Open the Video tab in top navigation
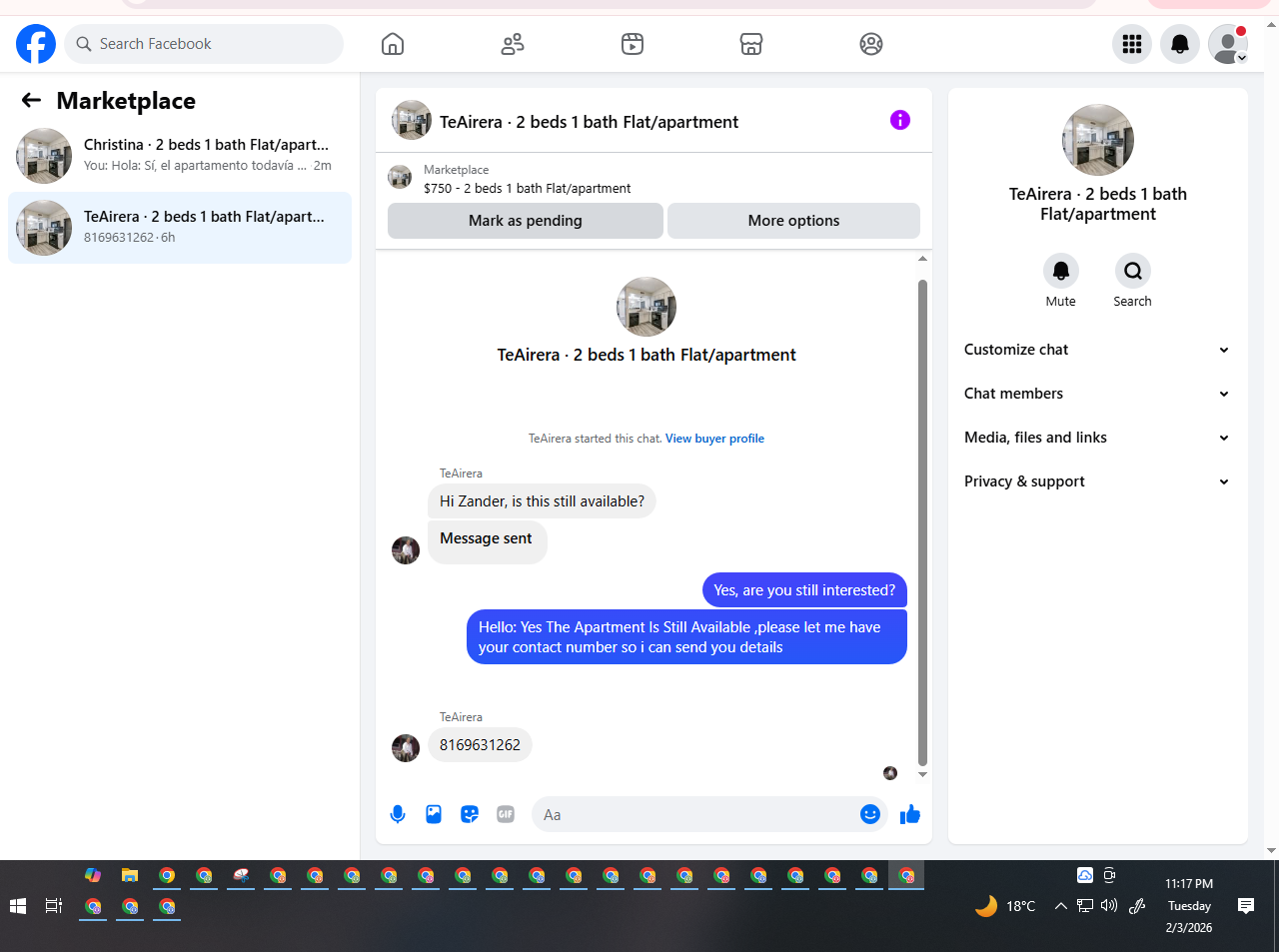Viewport: 1279px width, 952px height. pyautogui.click(x=633, y=44)
